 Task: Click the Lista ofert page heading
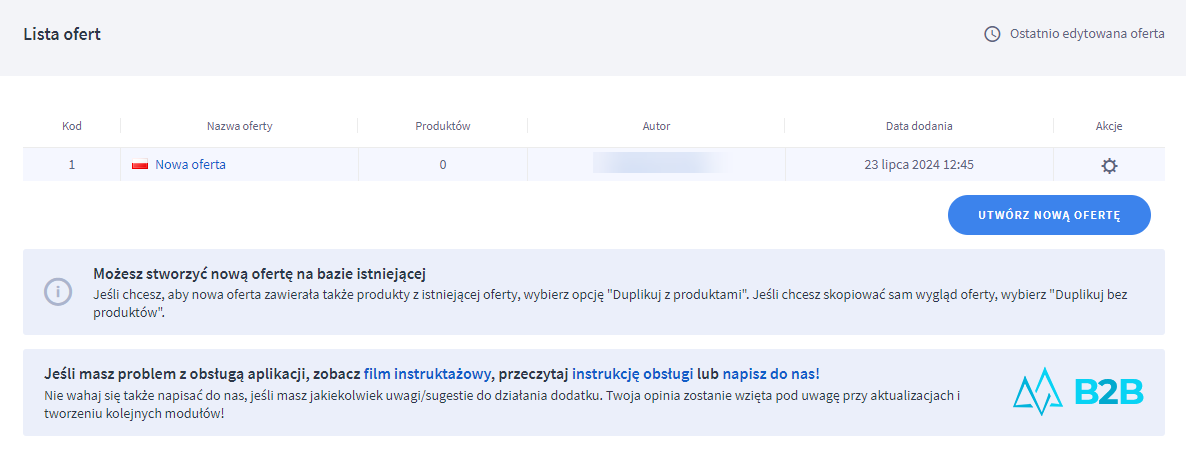62,34
